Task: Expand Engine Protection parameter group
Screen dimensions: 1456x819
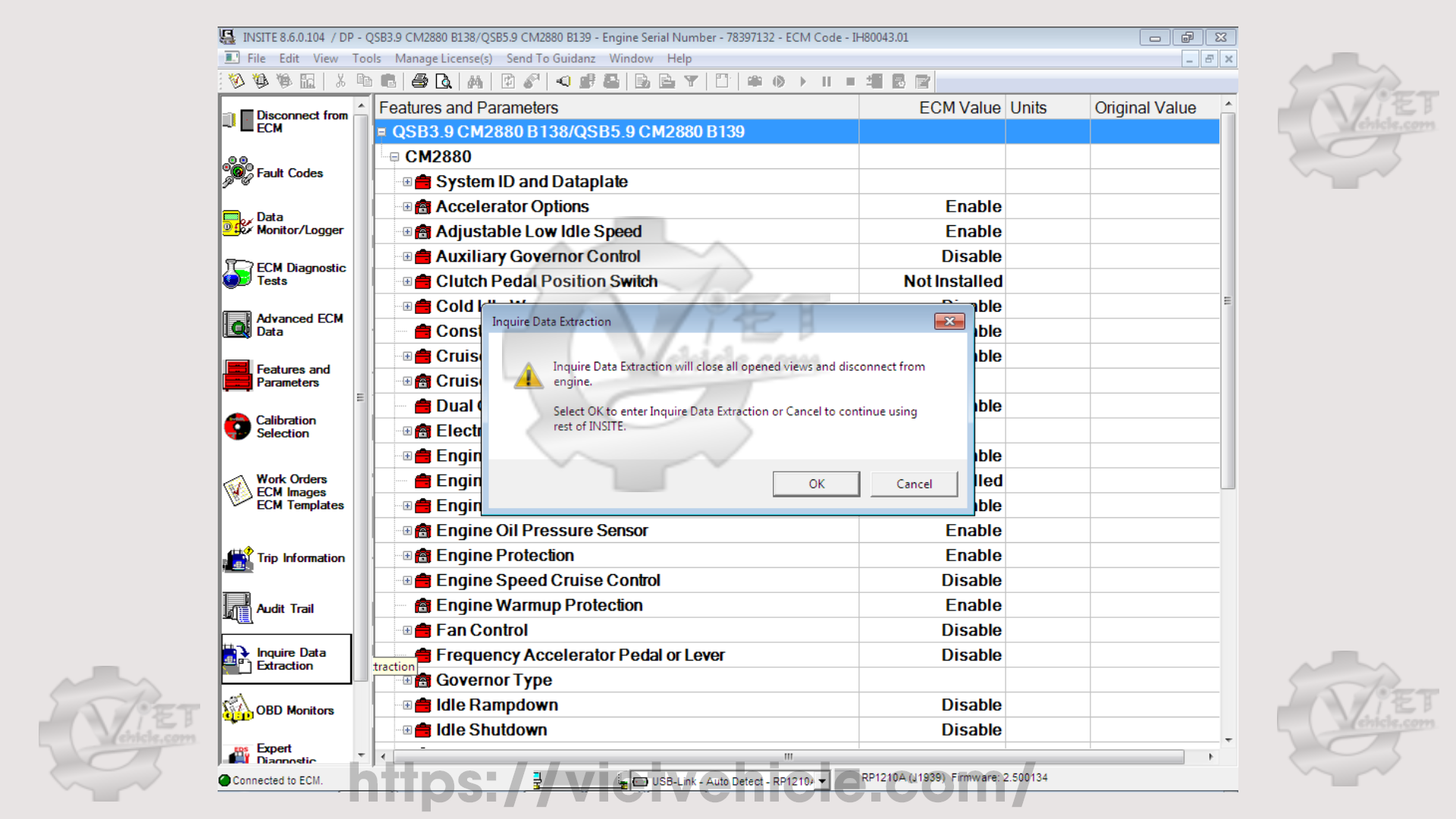Action: pyautogui.click(x=407, y=556)
